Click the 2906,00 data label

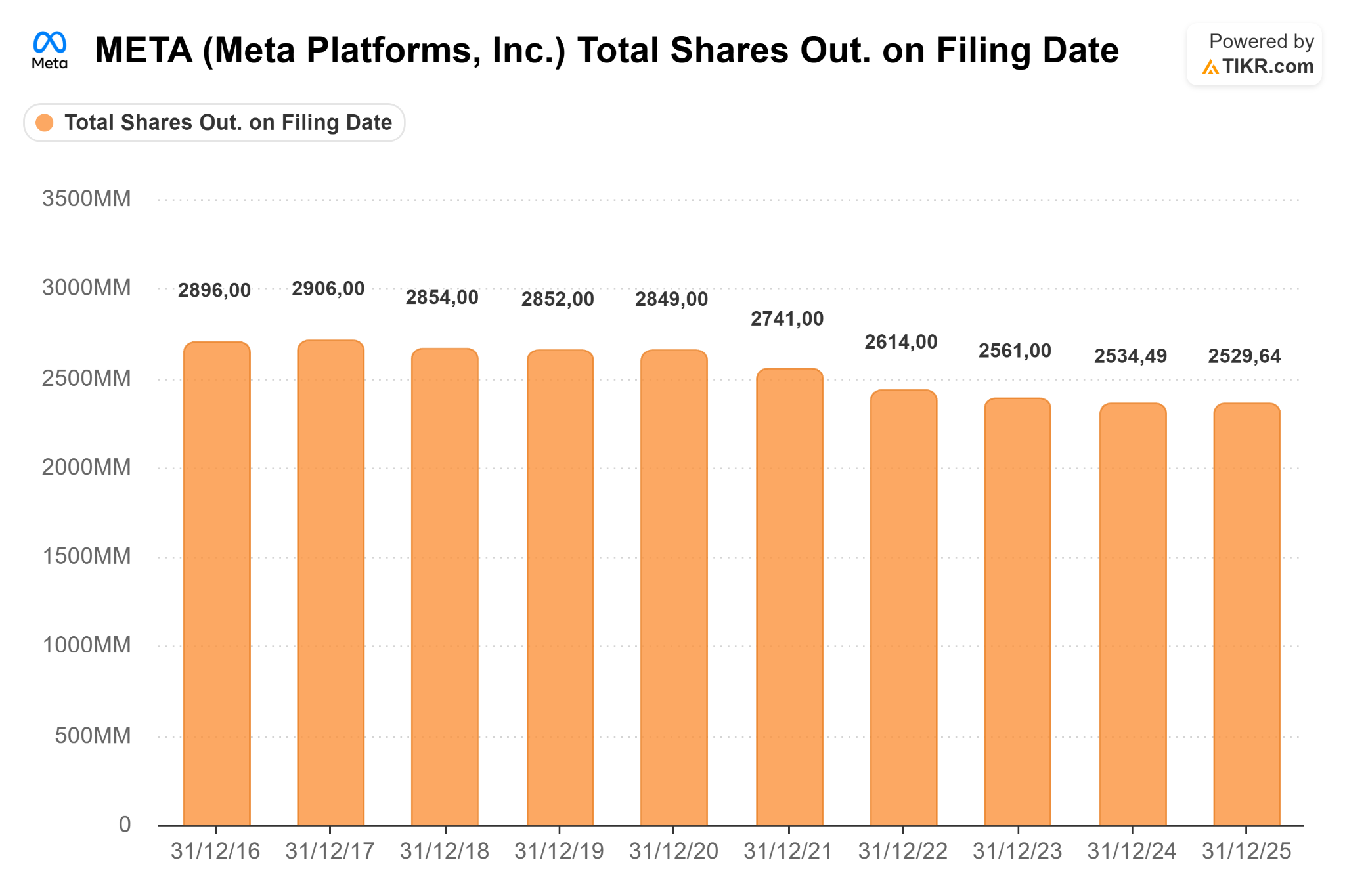(x=328, y=288)
